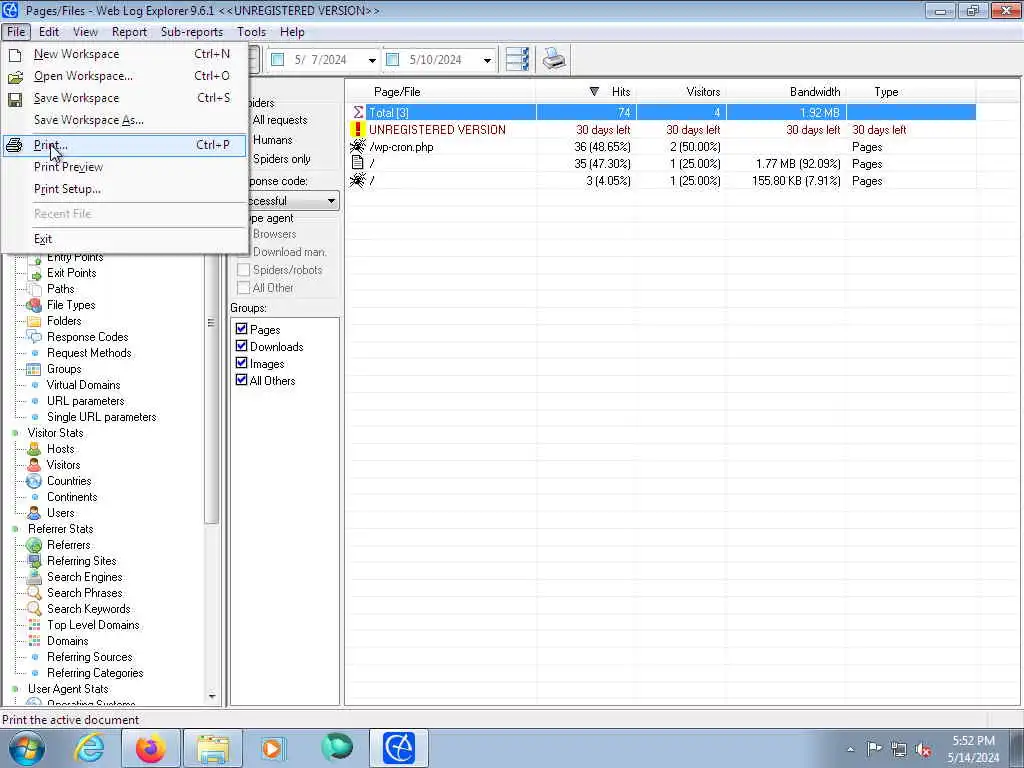Select the Humans radio option

pos(272,140)
